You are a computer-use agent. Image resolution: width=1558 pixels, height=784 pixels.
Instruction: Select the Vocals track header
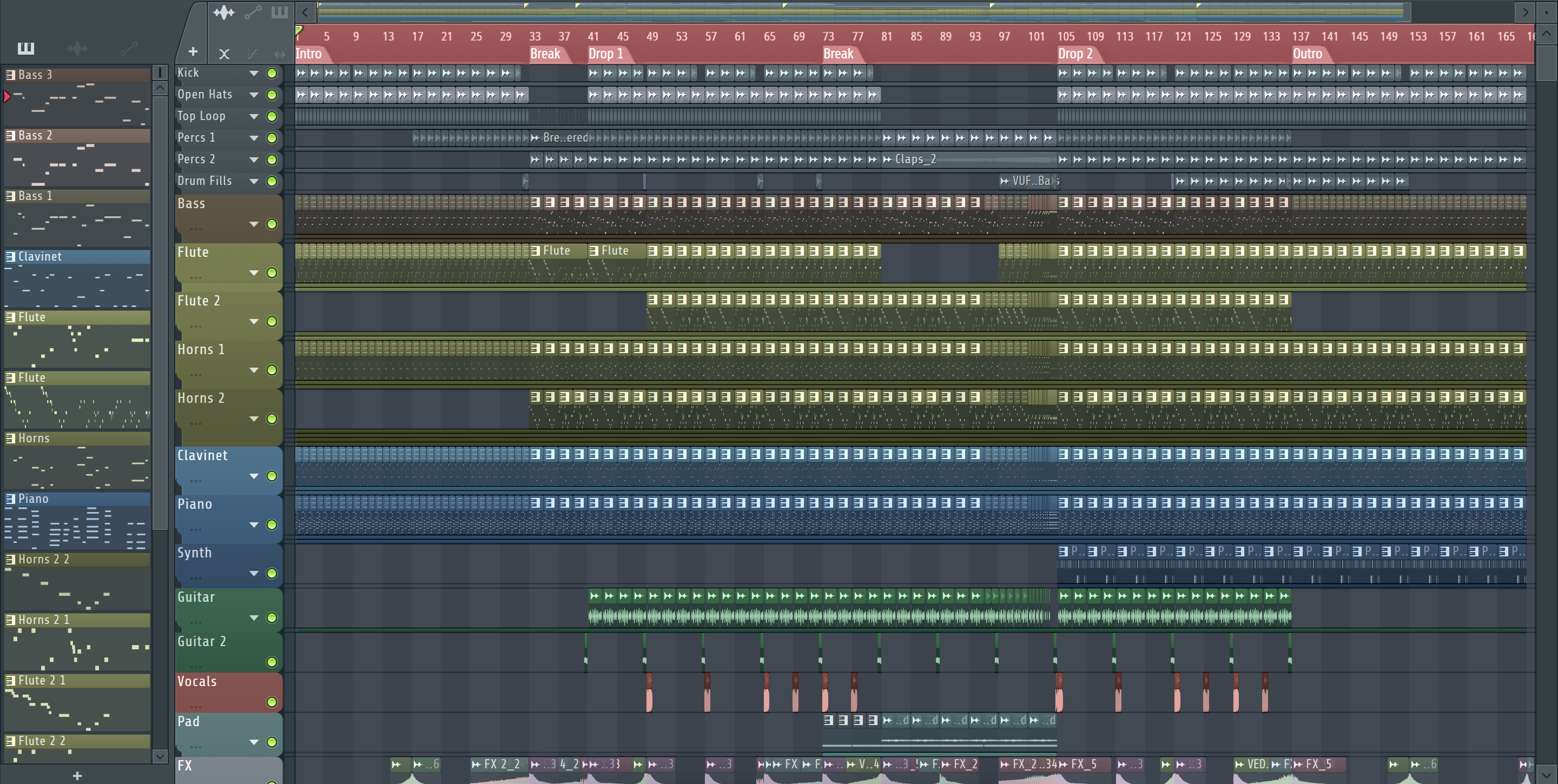pos(229,692)
